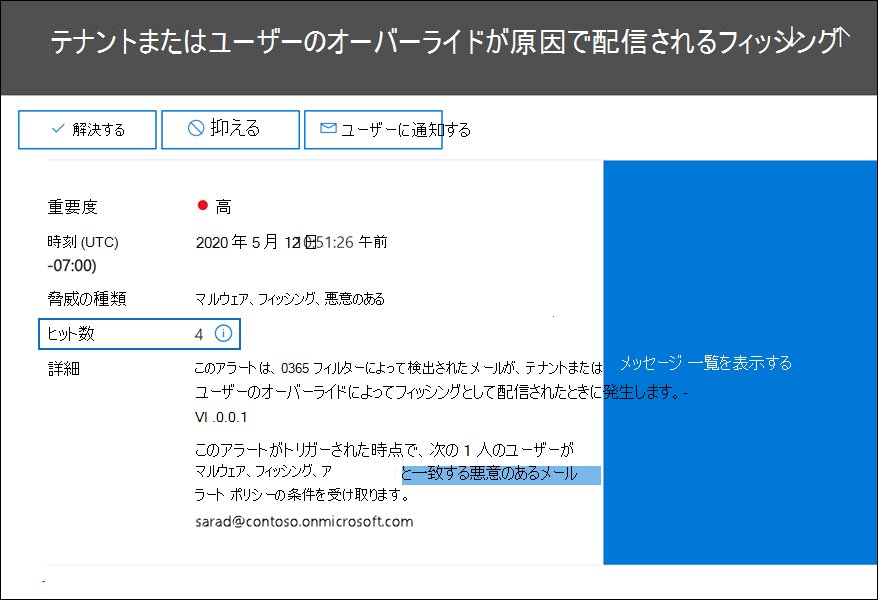The height and width of the screenshot is (600, 878).
Task: Click ユーザーに通知する (Notify users) button
Action: click(373, 130)
